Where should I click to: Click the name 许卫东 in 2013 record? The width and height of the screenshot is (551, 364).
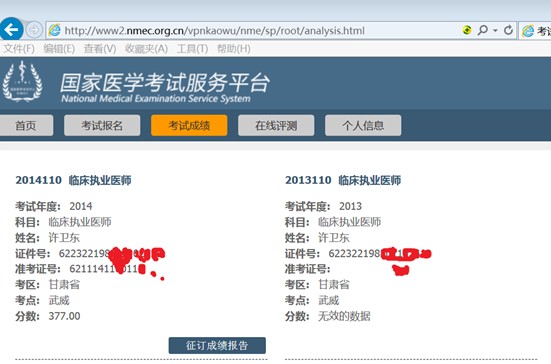[333, 238]
